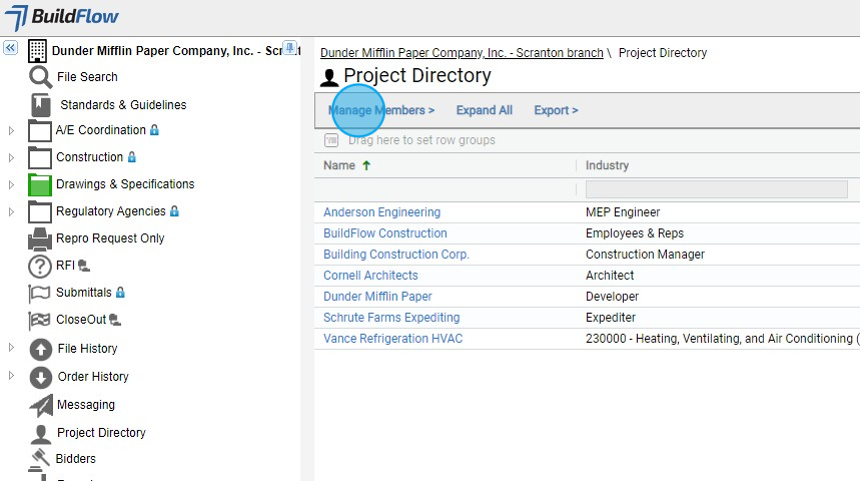Expand the A/E Coordination tree node
This screenshot has width=860, height=481.
pos(11,131)
